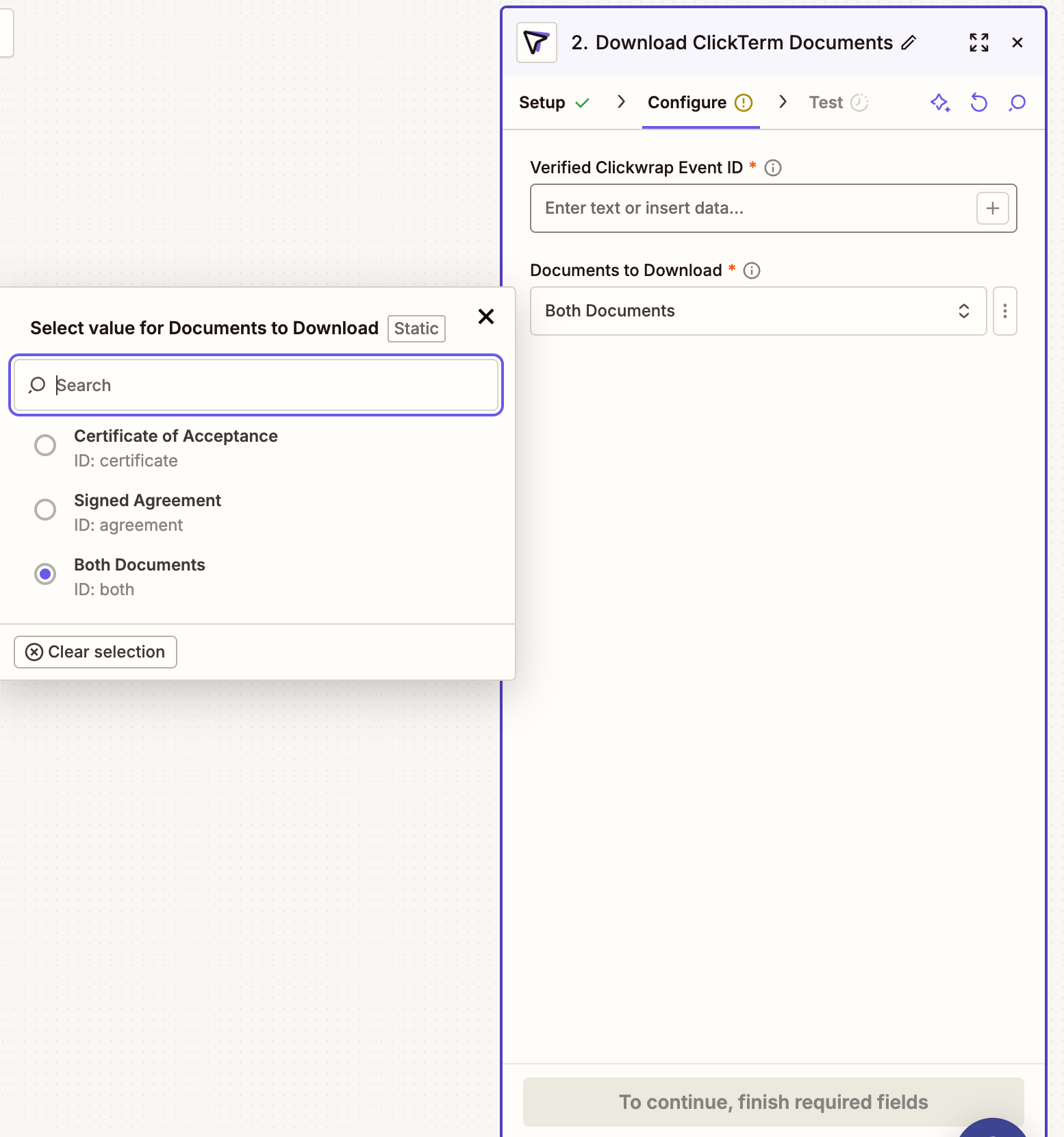Image resolution: width=1064 pixels, height=1137 pixels.
Task: Show info for Verified Clickwrap Event ID
Action: coord(773,168)
